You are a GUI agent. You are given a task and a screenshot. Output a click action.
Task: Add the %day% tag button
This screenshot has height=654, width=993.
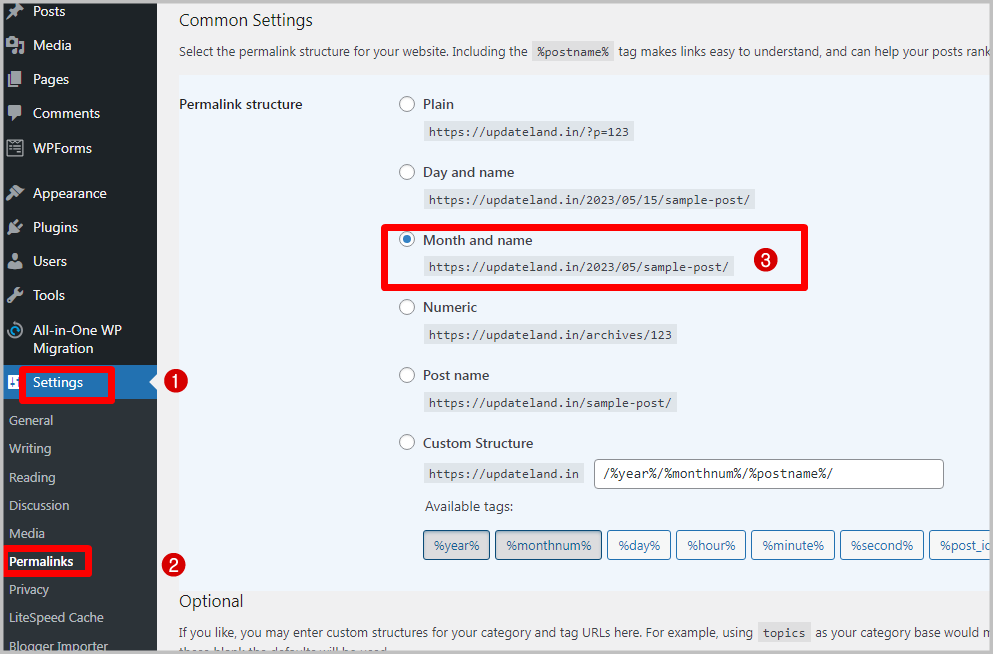(x=638, y=546)
